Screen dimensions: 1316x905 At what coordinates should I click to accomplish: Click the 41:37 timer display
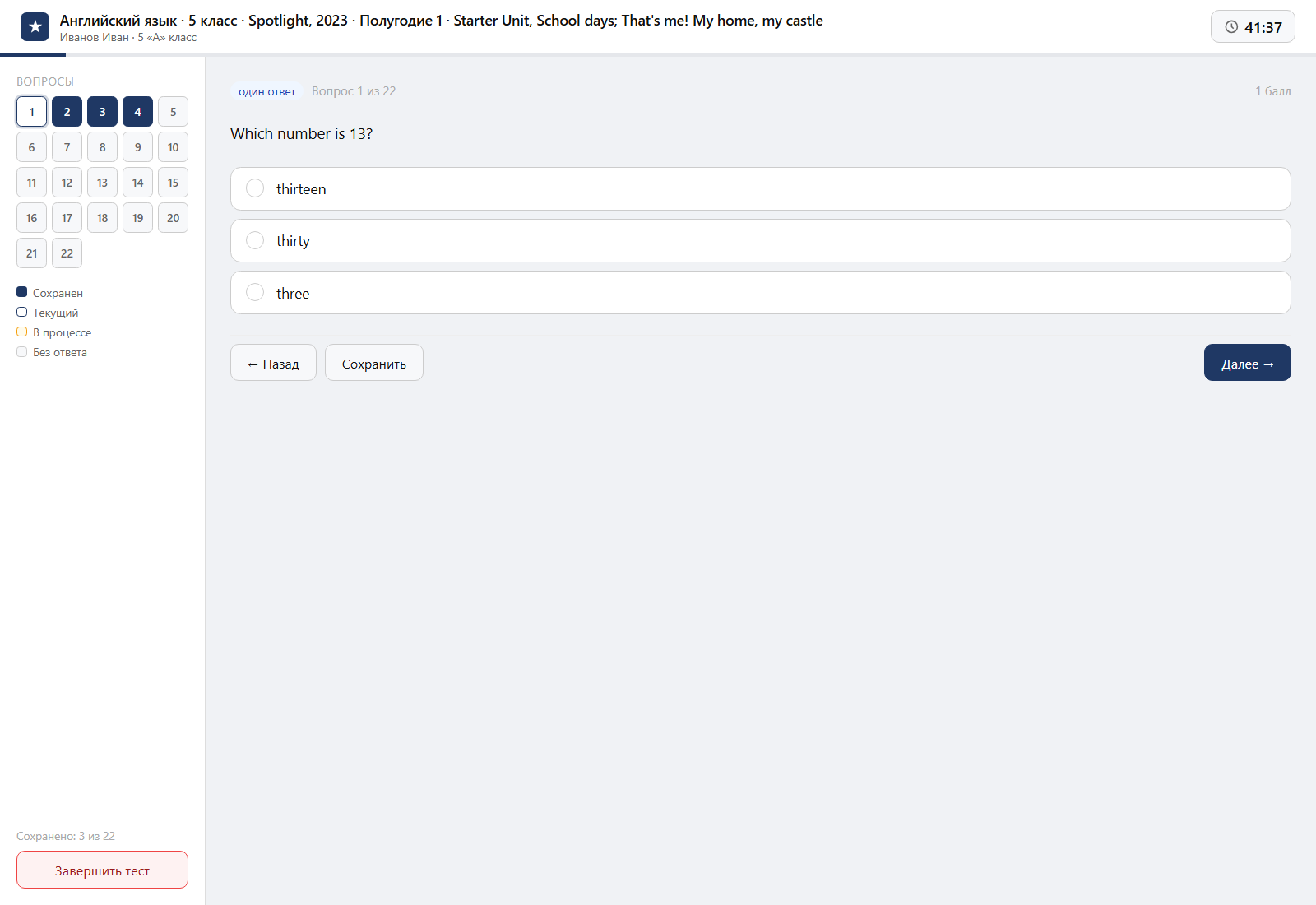(1253, 27)
